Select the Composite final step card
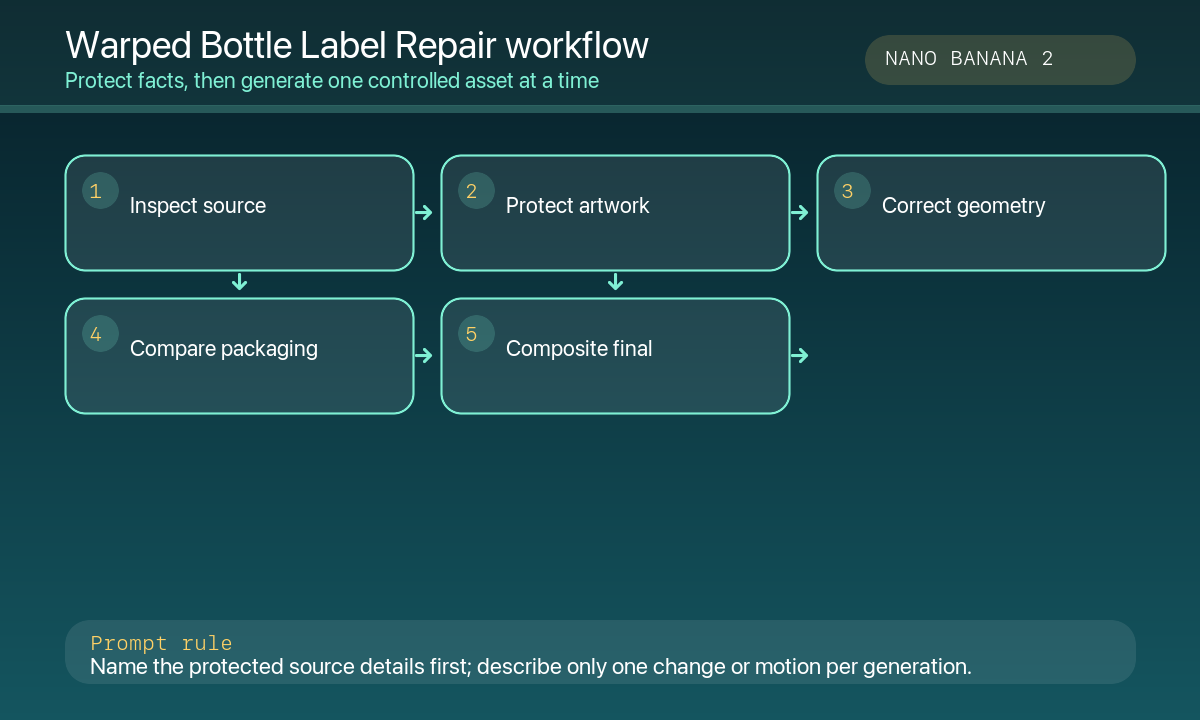 point(615,356)
